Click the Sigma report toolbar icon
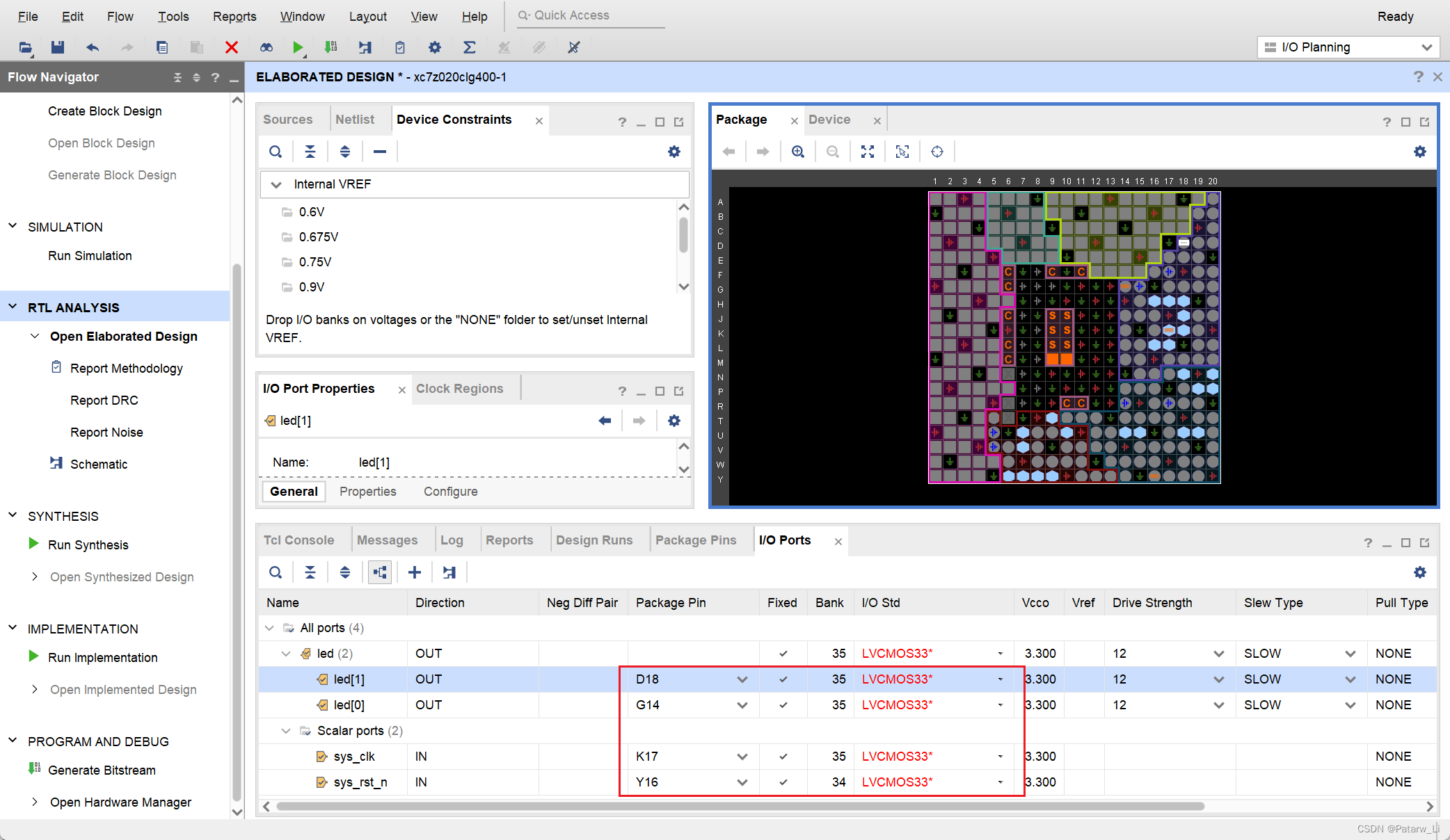Screen dimensions: 1450x840 tap(470, 47)
